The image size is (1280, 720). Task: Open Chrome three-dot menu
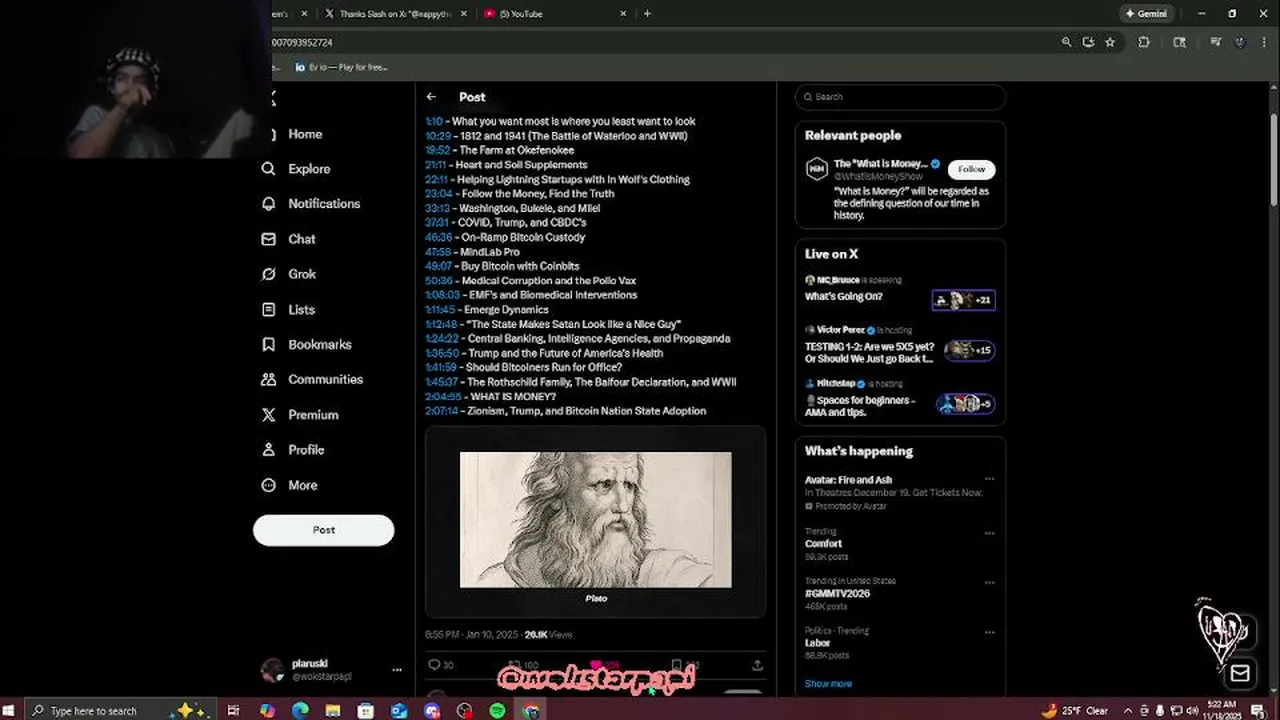1265,43
